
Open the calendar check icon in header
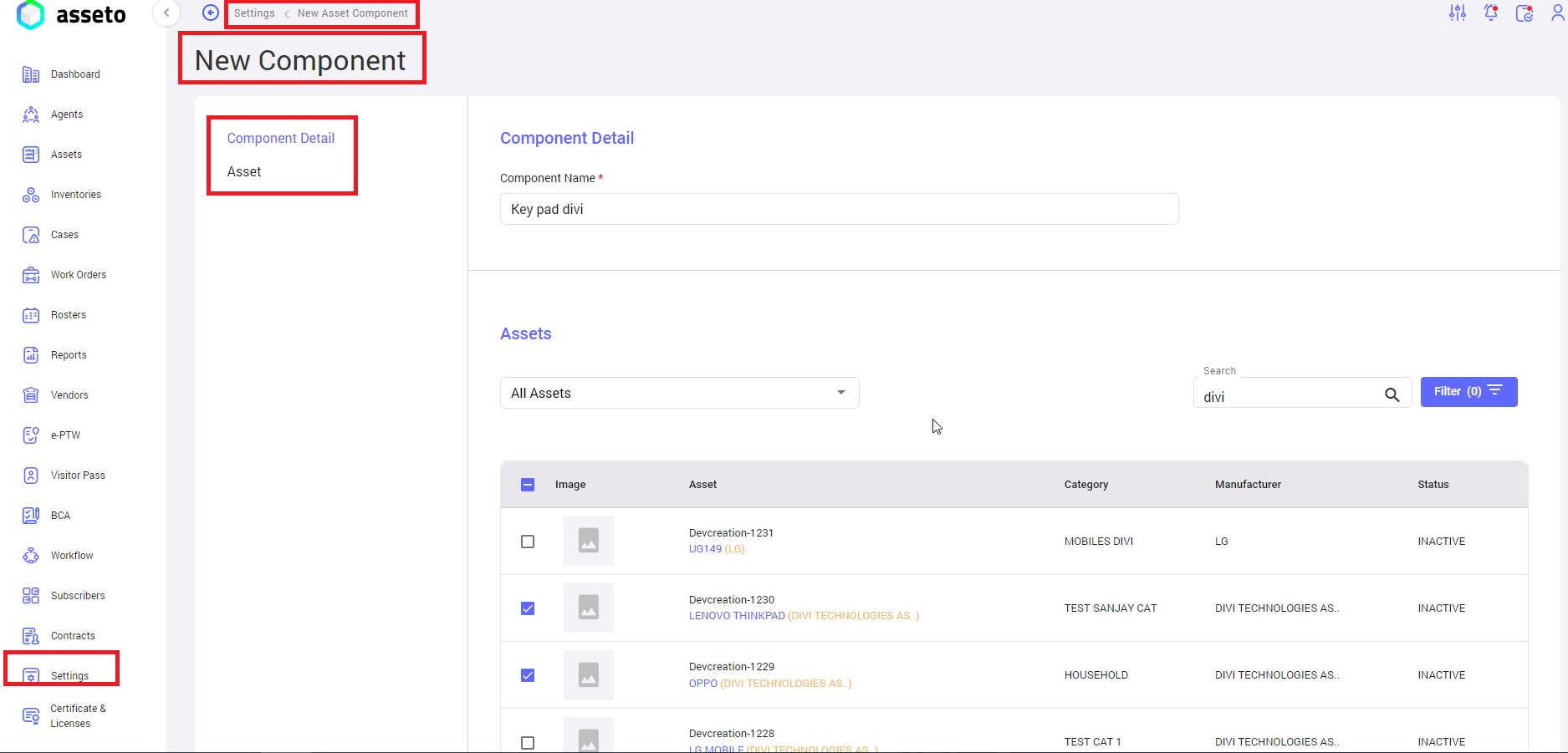click(1525, 13)
